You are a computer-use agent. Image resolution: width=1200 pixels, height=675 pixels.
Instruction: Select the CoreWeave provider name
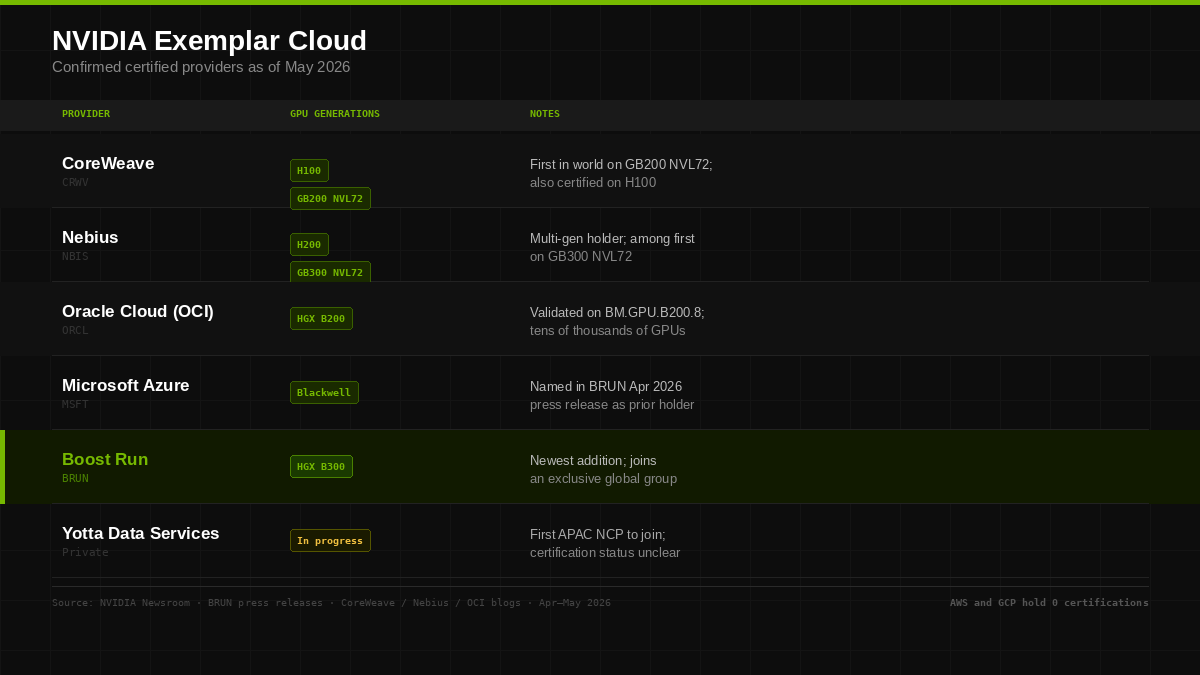(x=108, y=163)
